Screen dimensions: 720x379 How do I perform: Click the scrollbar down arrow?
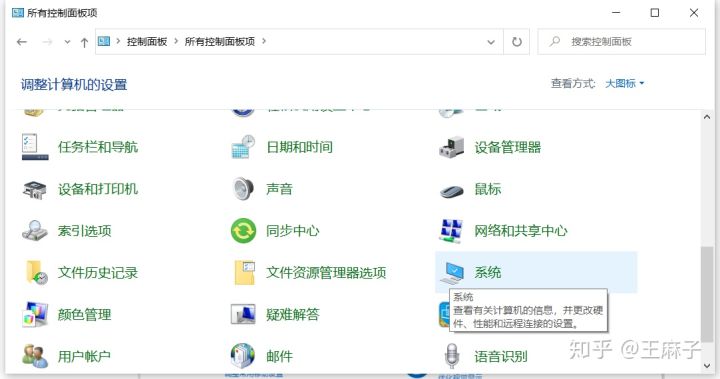[x=707, y=366]
